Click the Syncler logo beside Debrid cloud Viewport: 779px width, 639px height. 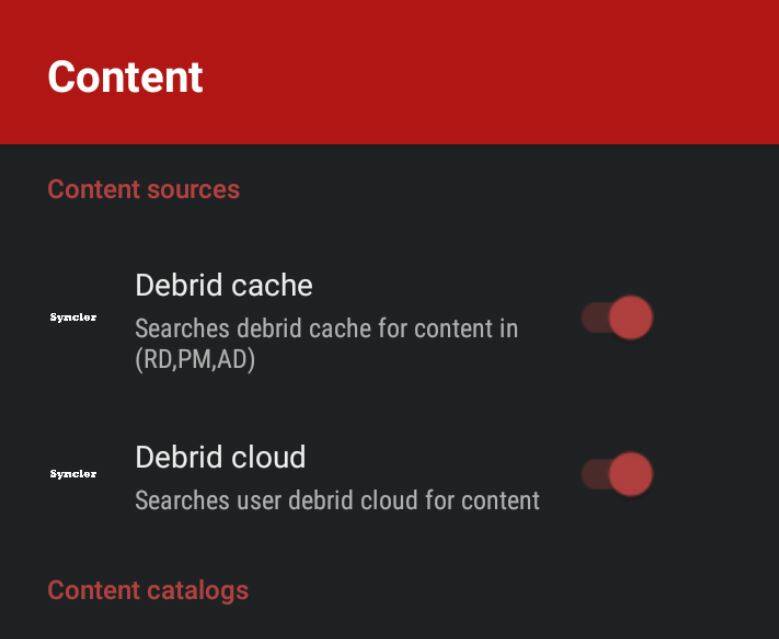coord(73,473)
